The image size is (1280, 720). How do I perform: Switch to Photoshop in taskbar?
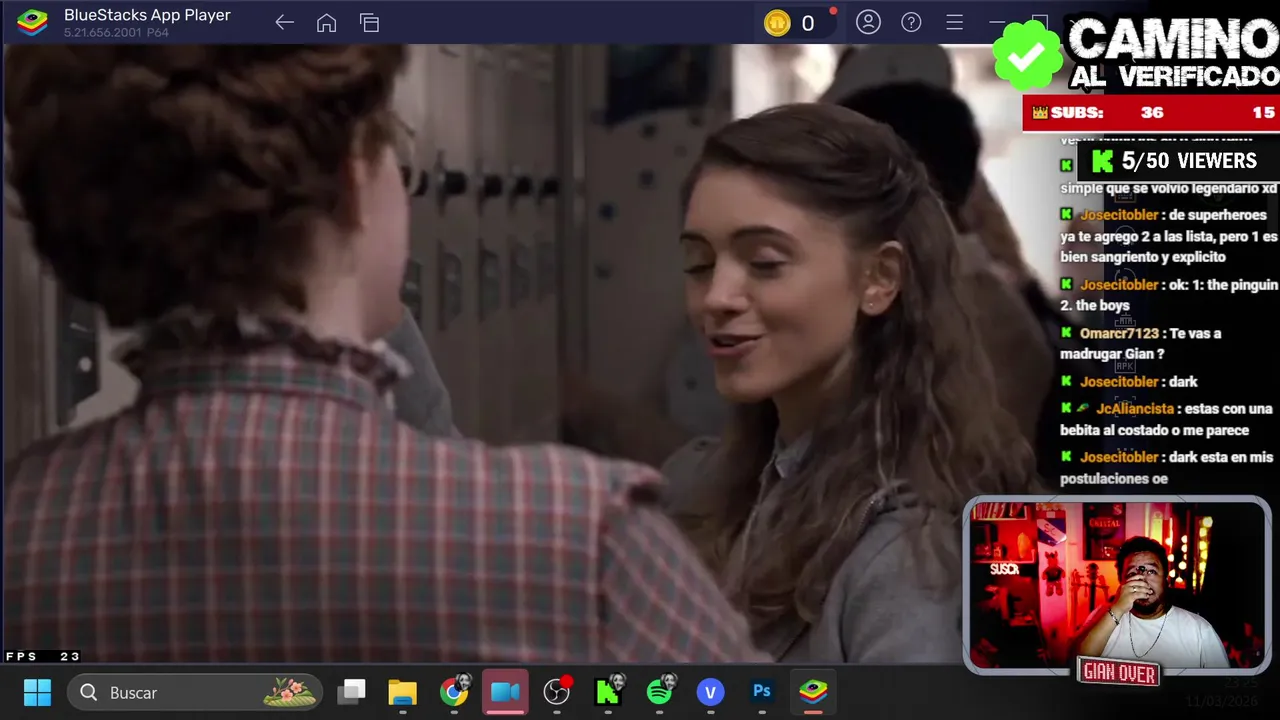(x=762, y=691)
